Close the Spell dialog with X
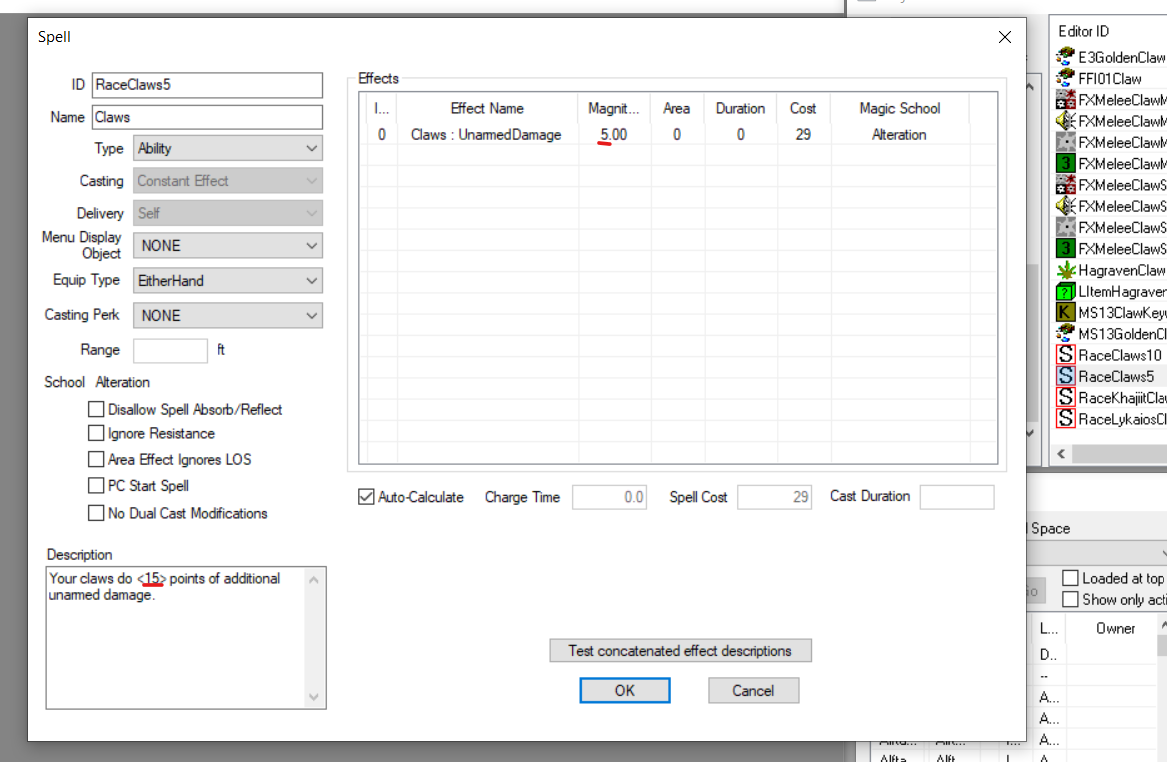This screenshot has height=762, width=1167. (x=1005, y=37)
